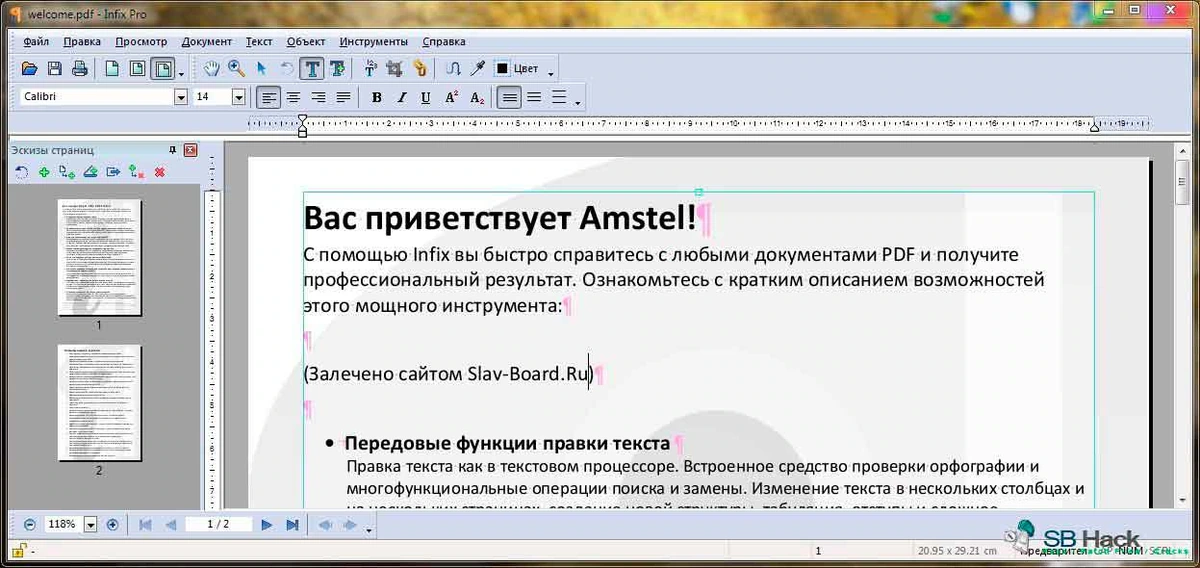The image size is (1200, 568).
Task: Open the zoom percentage 118% dropdown
Action: pos(90,524)
